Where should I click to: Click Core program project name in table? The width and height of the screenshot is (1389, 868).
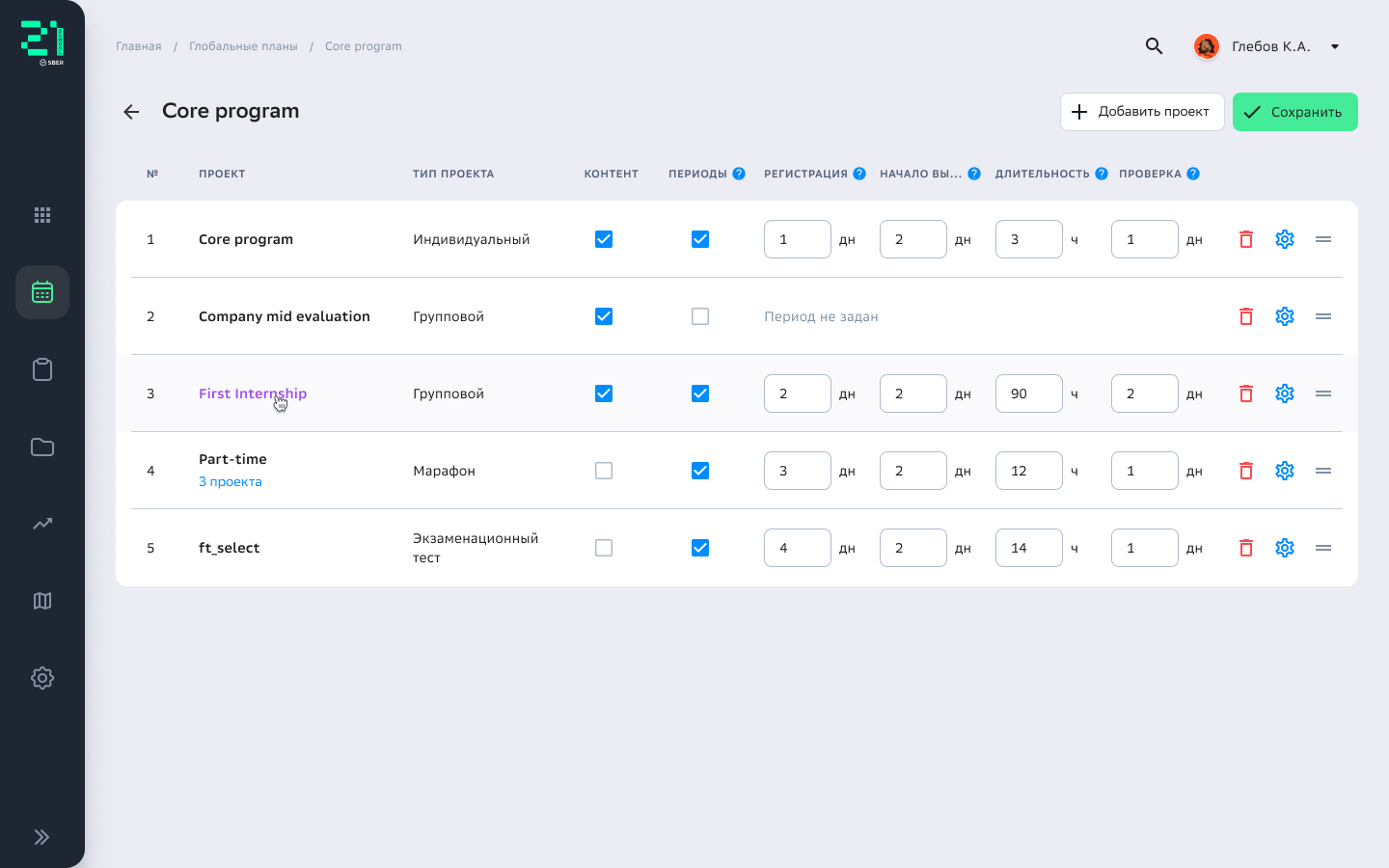click(x=246, y=239)
